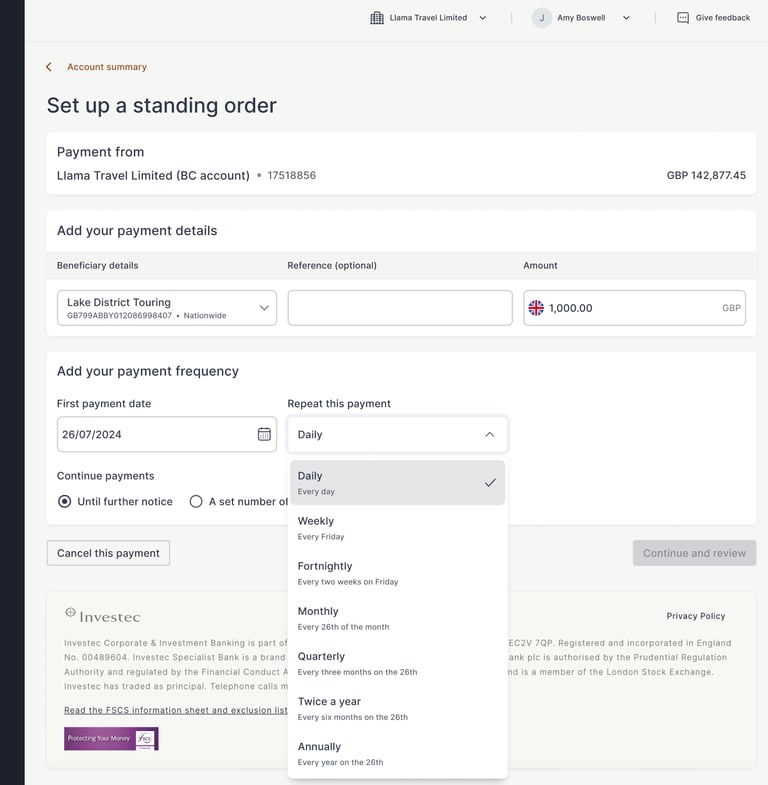Select the Until further notice radio button
The width and height of the screenshot is (768, 785).
pos(65,501)
